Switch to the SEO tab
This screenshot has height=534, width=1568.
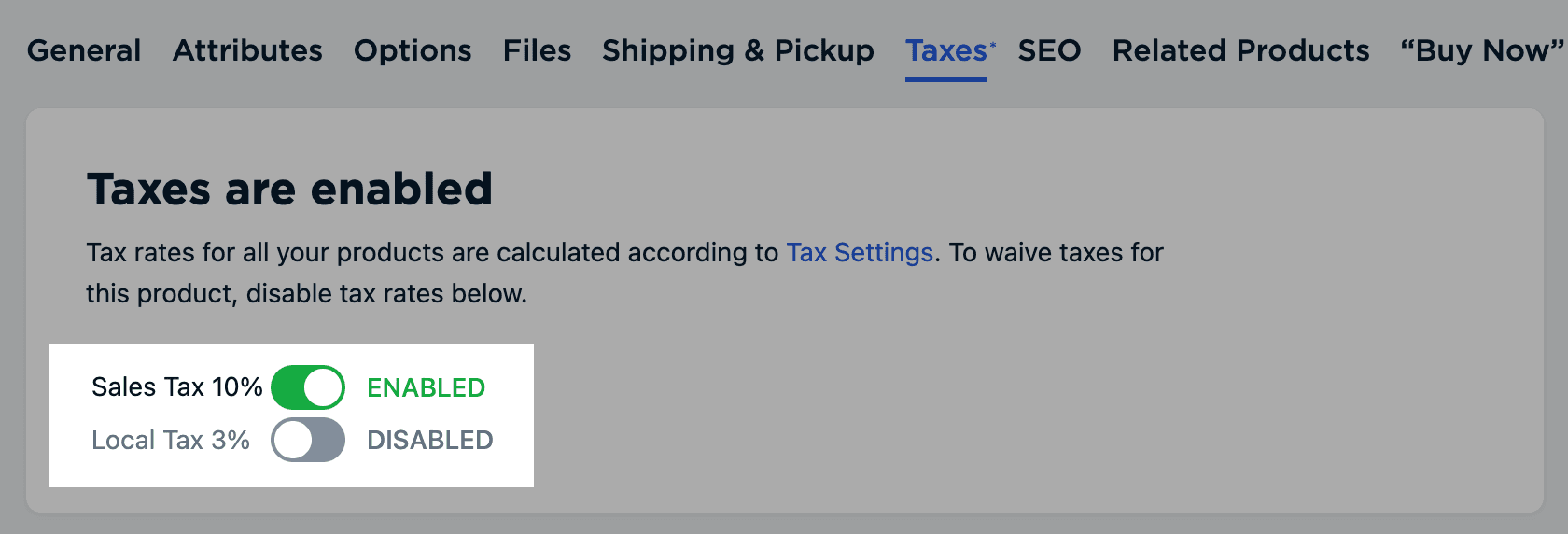[1049, 50]
